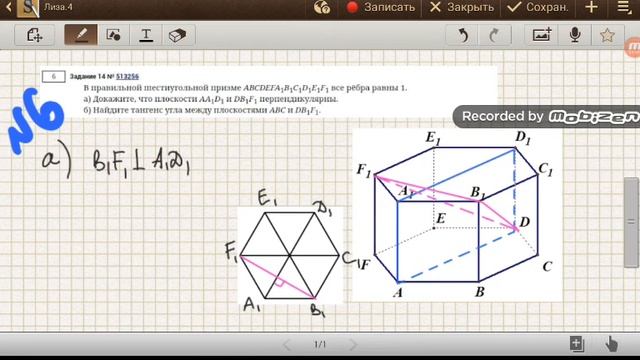Select the Pen tool
Screen dimensions: 640x360
coord(81,35)
